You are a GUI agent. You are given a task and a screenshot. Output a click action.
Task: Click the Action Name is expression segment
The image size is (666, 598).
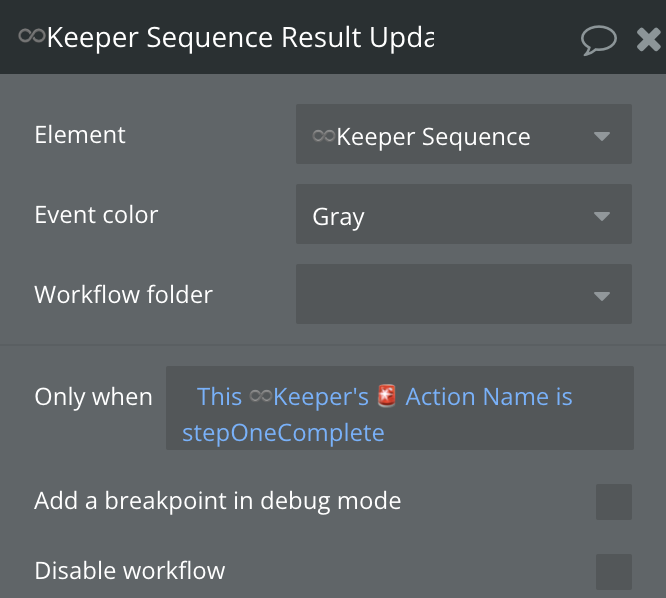[488, 397]
